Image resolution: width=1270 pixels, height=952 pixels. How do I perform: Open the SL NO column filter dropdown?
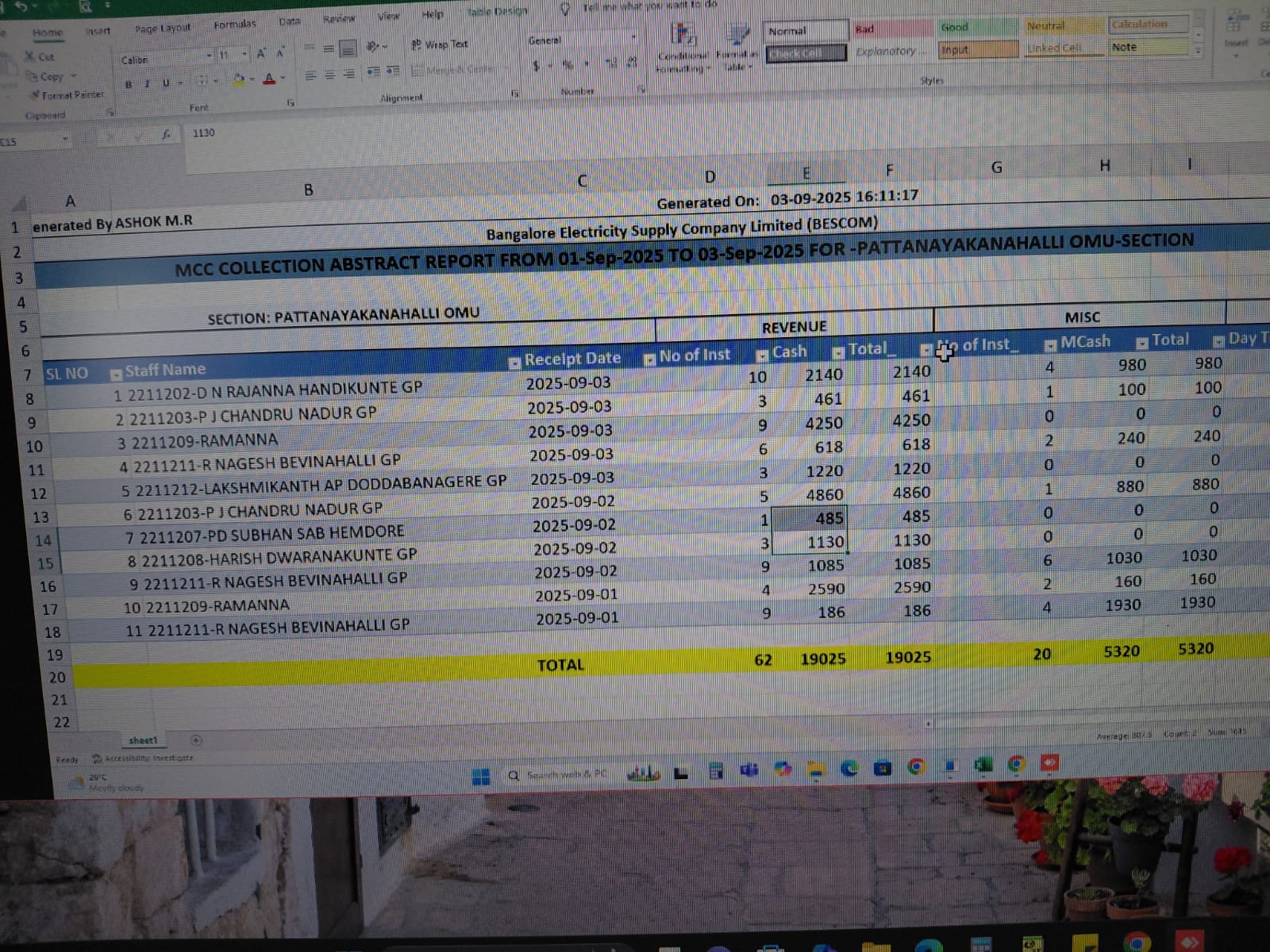pyautogui.click(x=116, y=374)
